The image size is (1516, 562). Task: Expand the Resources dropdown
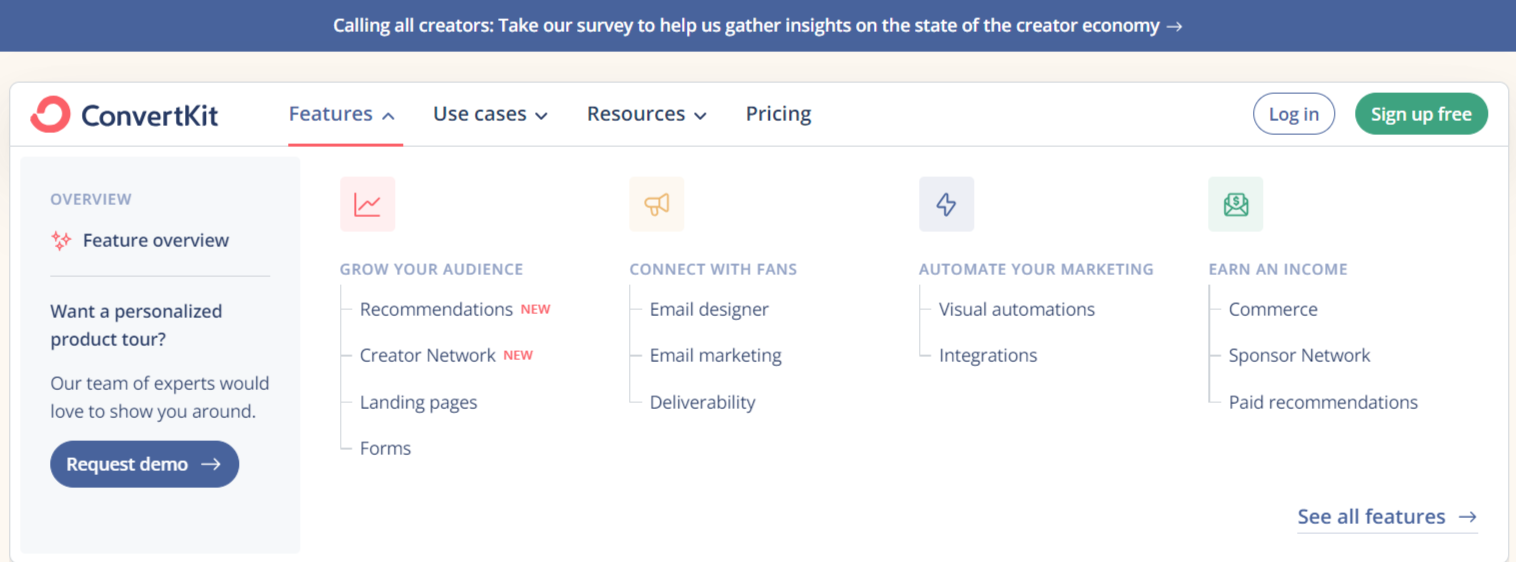coord(647,114)
